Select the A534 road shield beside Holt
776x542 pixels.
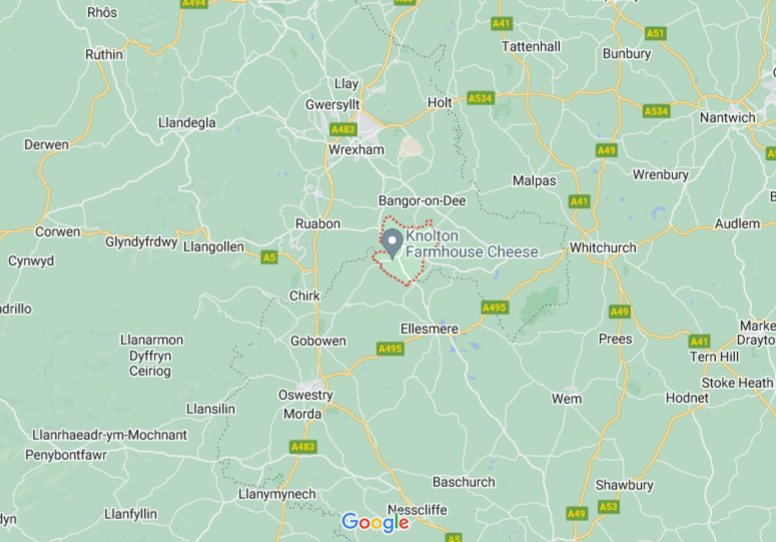481,98
